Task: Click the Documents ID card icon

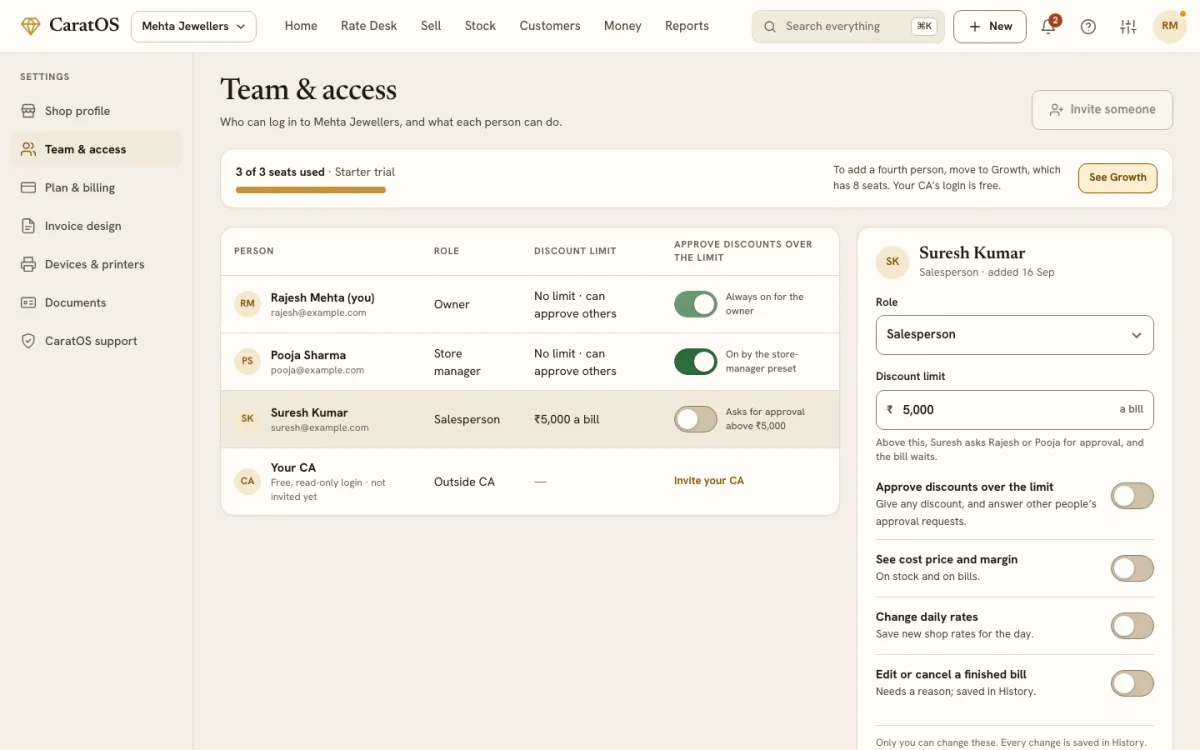Action: (28, 303)
